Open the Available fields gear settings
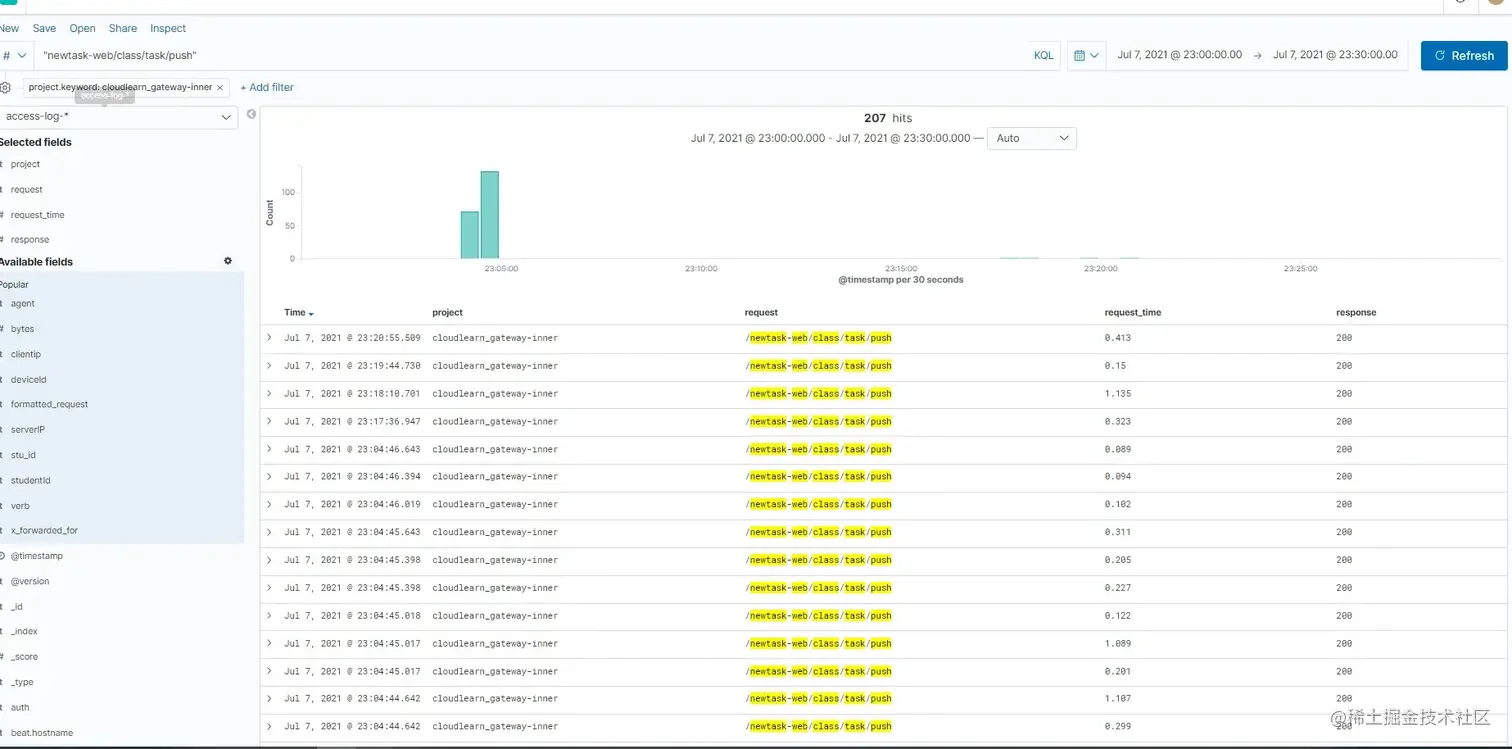Viewport: 1512px width, 749px height. 228,261
